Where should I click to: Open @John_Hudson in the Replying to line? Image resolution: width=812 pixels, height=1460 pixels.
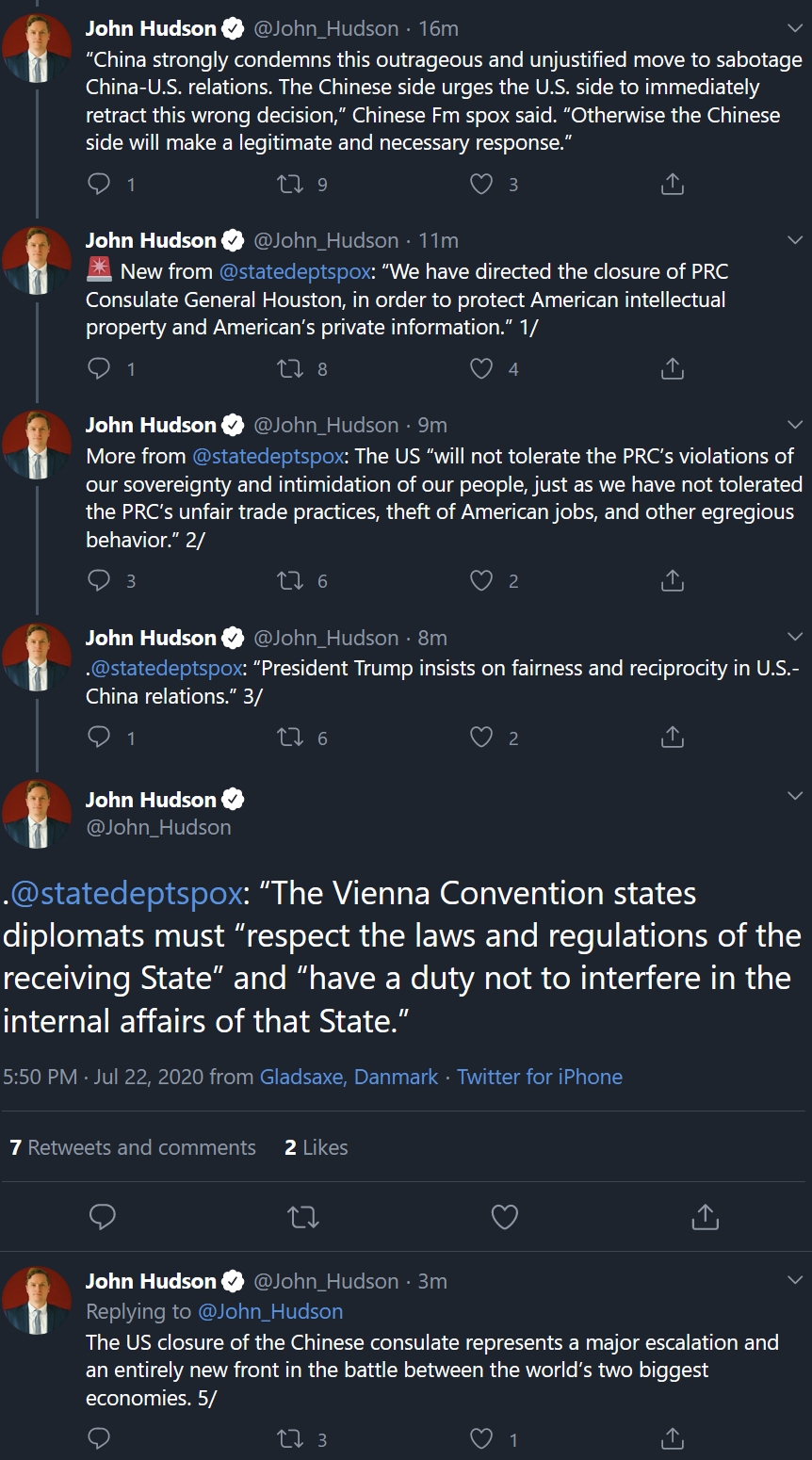(x=270, y=1311)
